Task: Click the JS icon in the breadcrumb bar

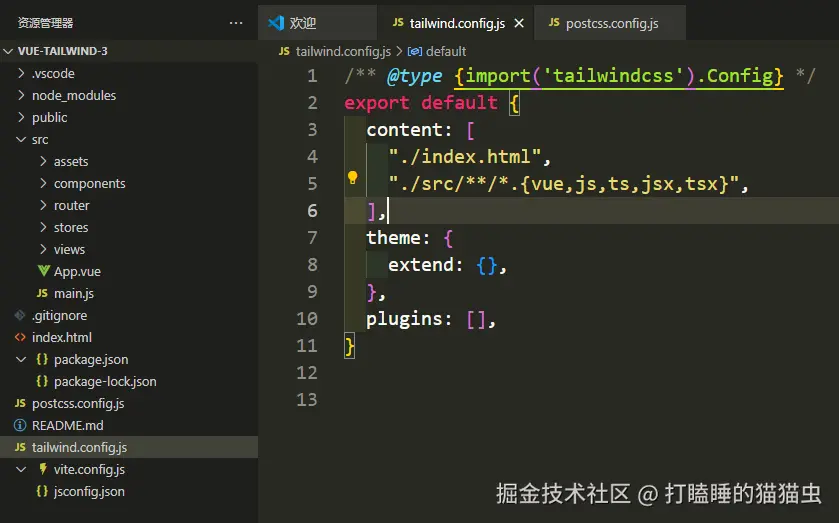Action: (x=284, y=51)
